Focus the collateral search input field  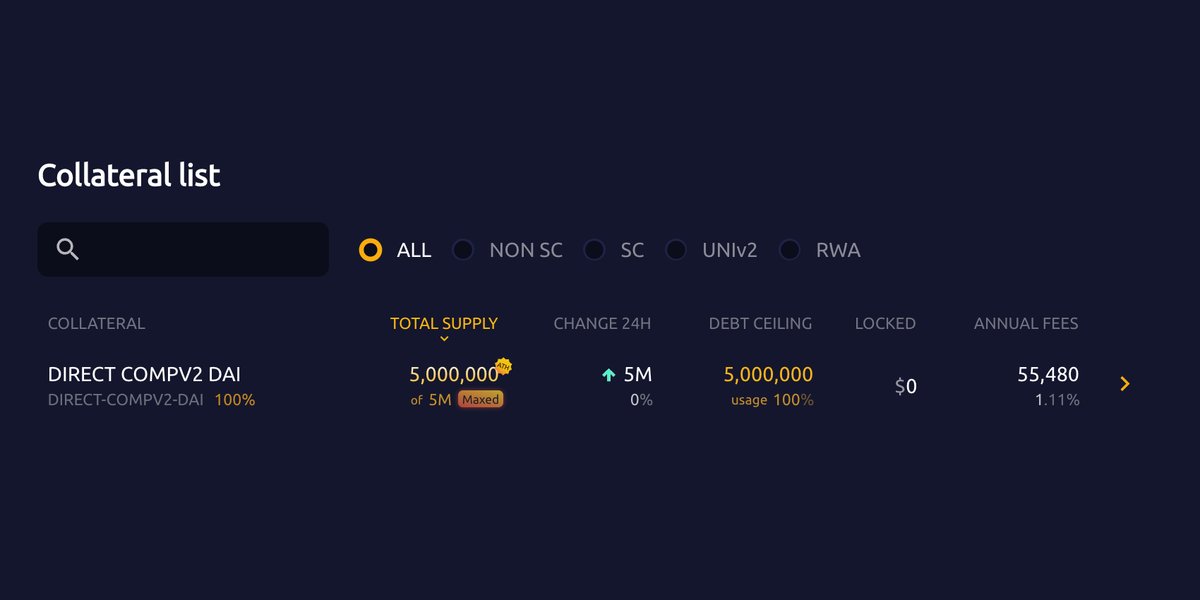pos(183,249)
